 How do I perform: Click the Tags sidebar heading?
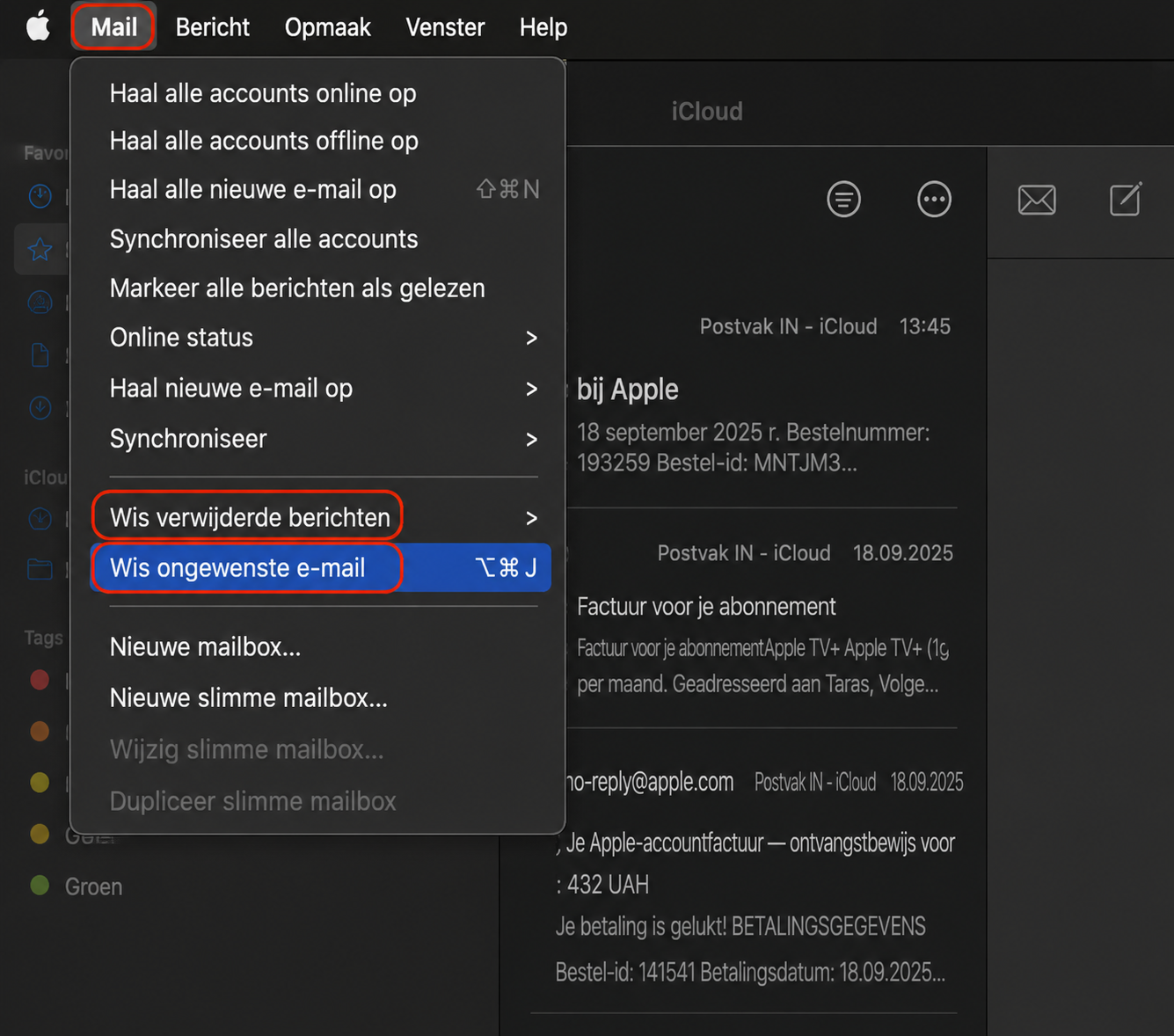click(x=44, y=638)
